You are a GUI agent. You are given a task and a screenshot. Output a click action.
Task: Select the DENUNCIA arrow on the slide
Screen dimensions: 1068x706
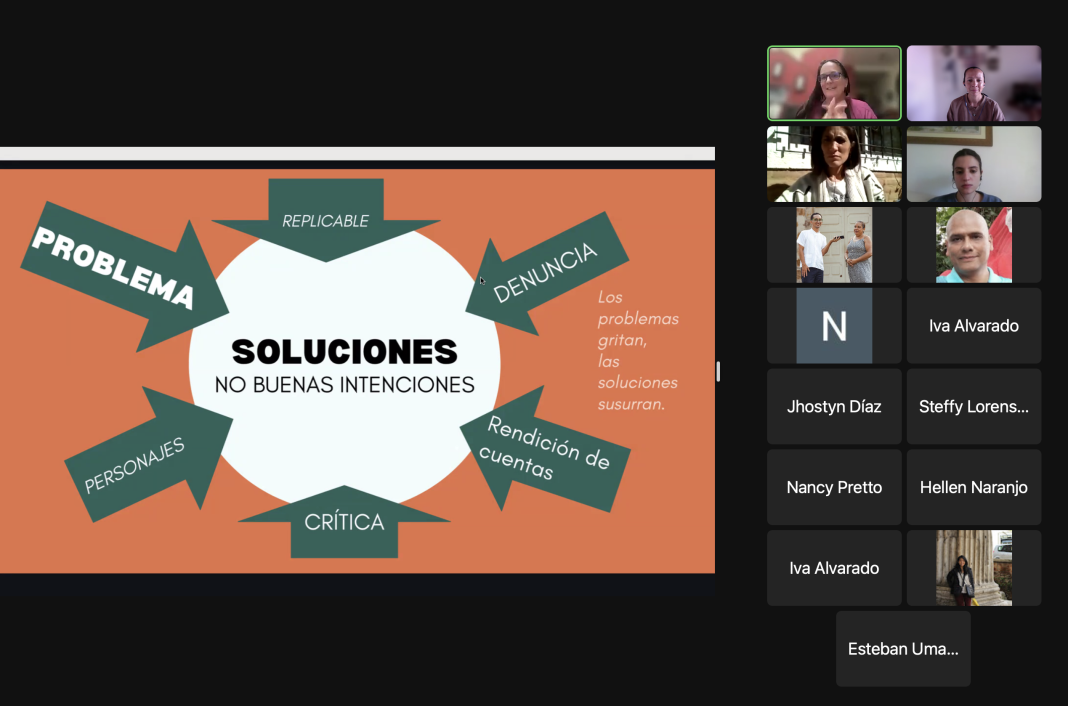tap(546, 270)
